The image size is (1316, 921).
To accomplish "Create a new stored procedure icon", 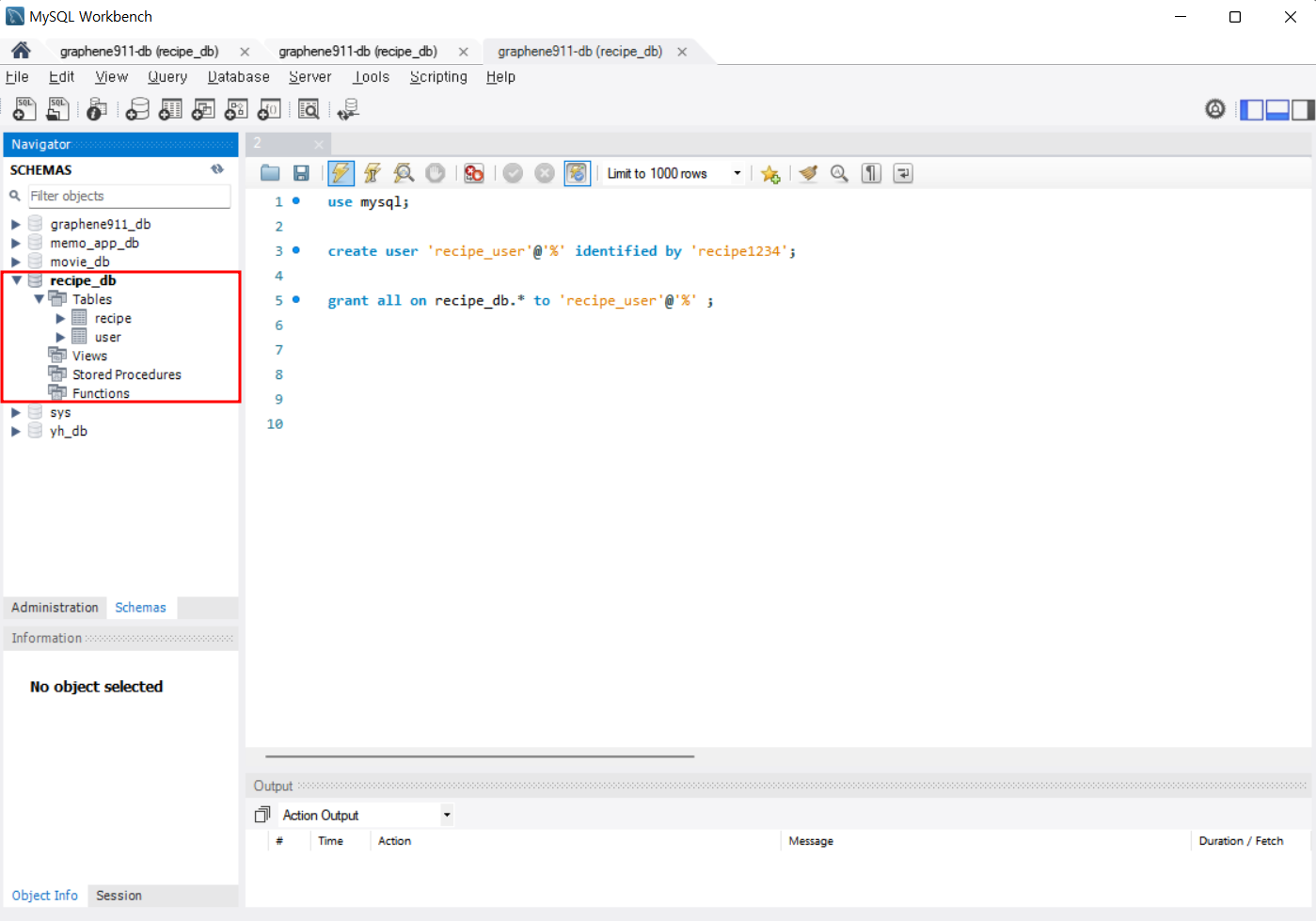I will pyautogui.click(x=236, y=109).
